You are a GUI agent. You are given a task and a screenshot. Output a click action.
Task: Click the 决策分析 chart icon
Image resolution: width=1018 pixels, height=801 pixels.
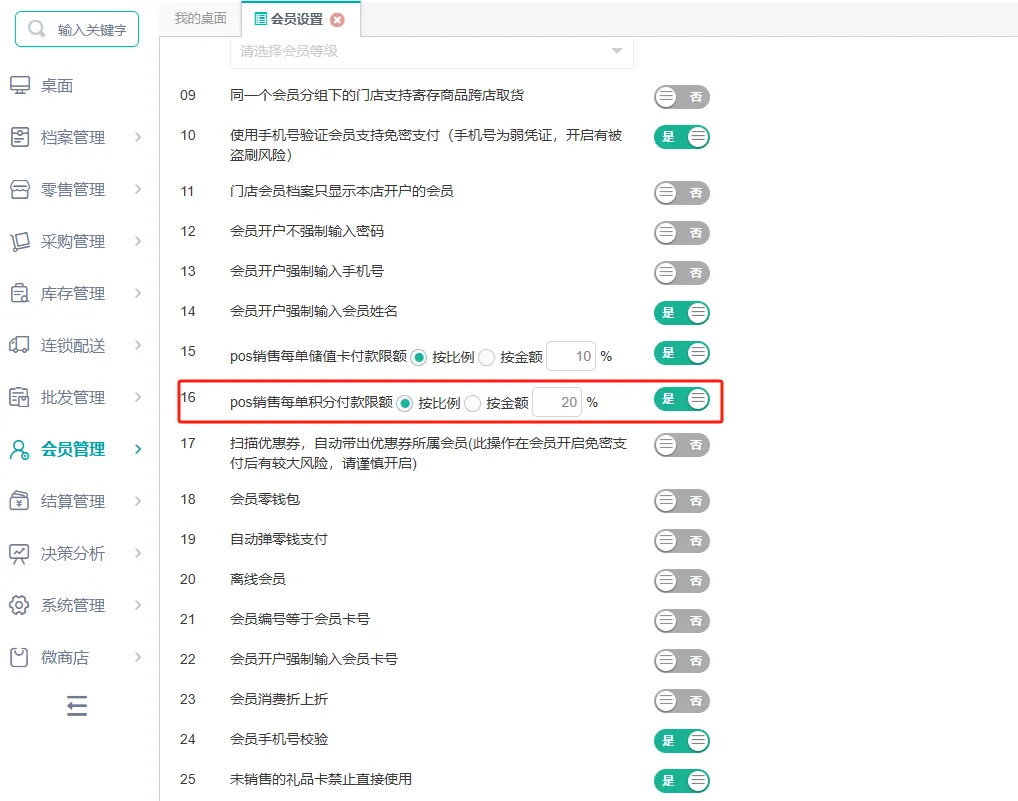[x=19, y=554]
